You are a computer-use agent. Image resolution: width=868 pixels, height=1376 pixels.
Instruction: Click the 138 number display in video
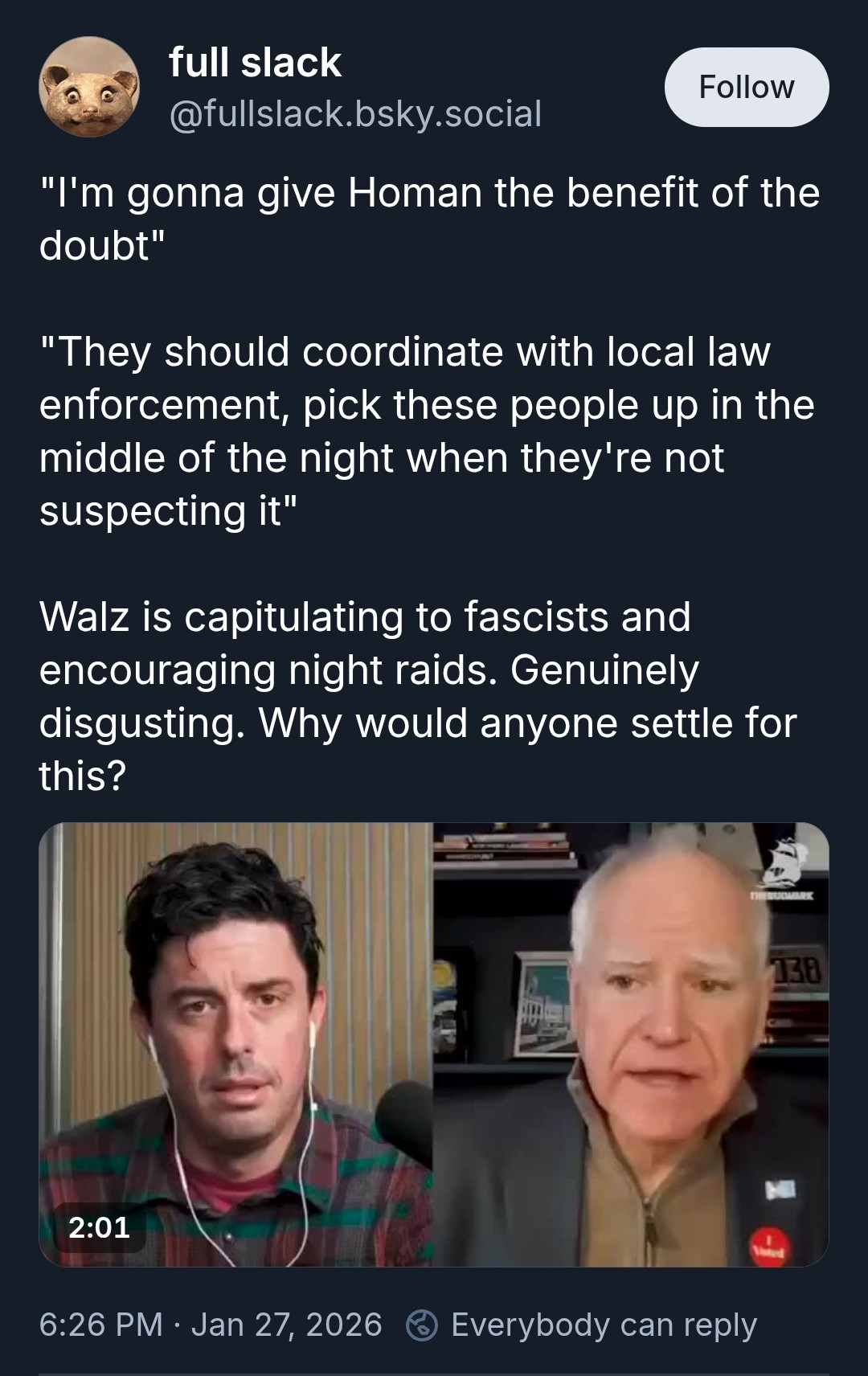coord(798,973)
